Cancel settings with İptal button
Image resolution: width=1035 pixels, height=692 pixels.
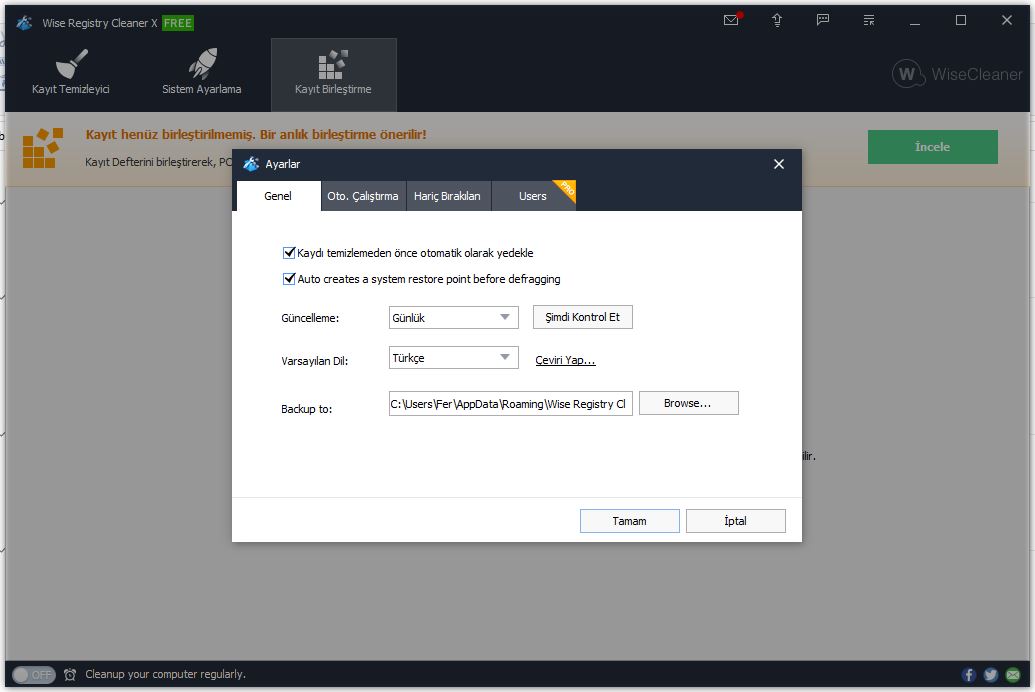736,521
